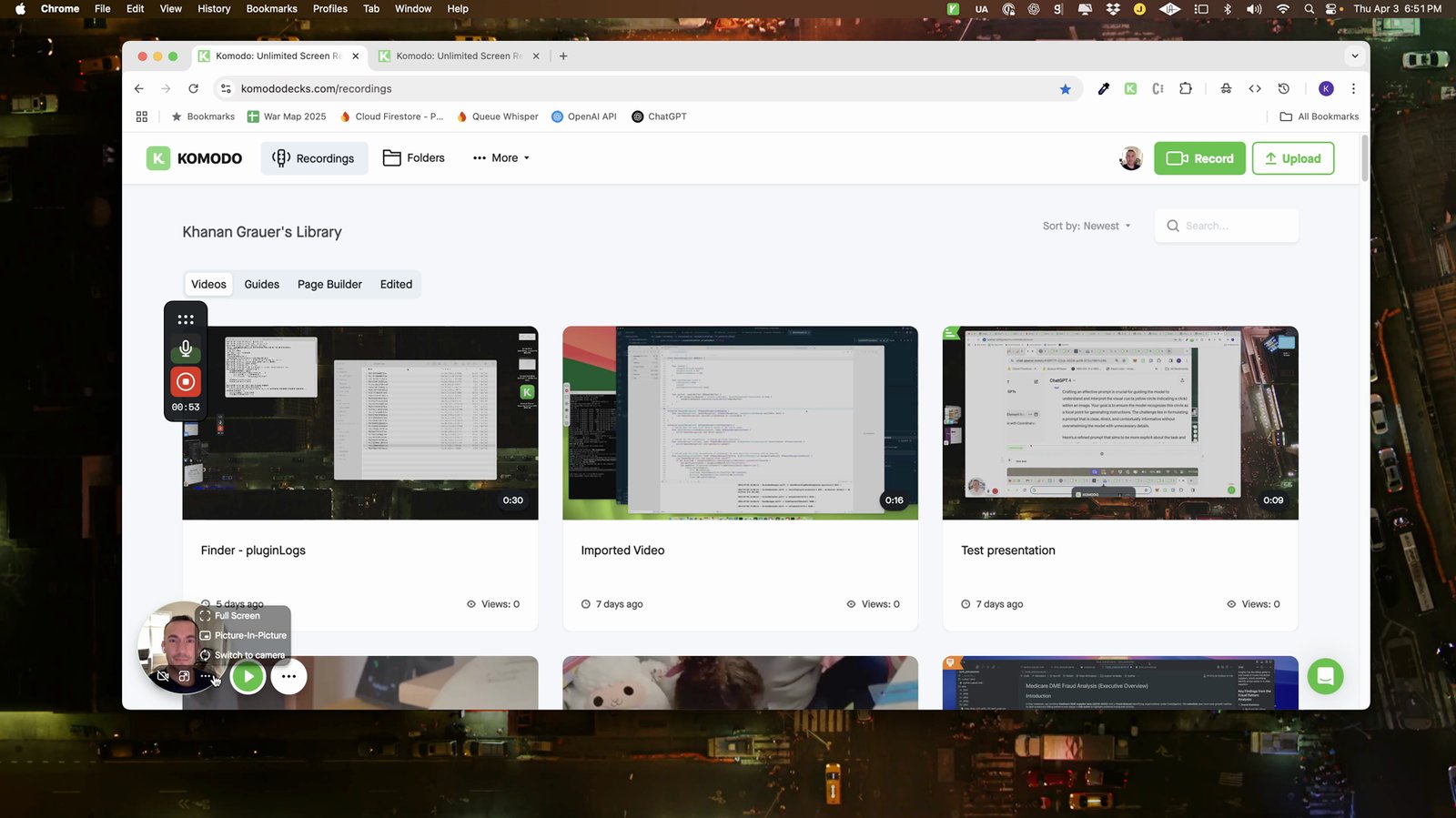This screenshot has height=818, width=1456.
Task: Open the green chat support bubble
Action: [x=1325, y=676]
